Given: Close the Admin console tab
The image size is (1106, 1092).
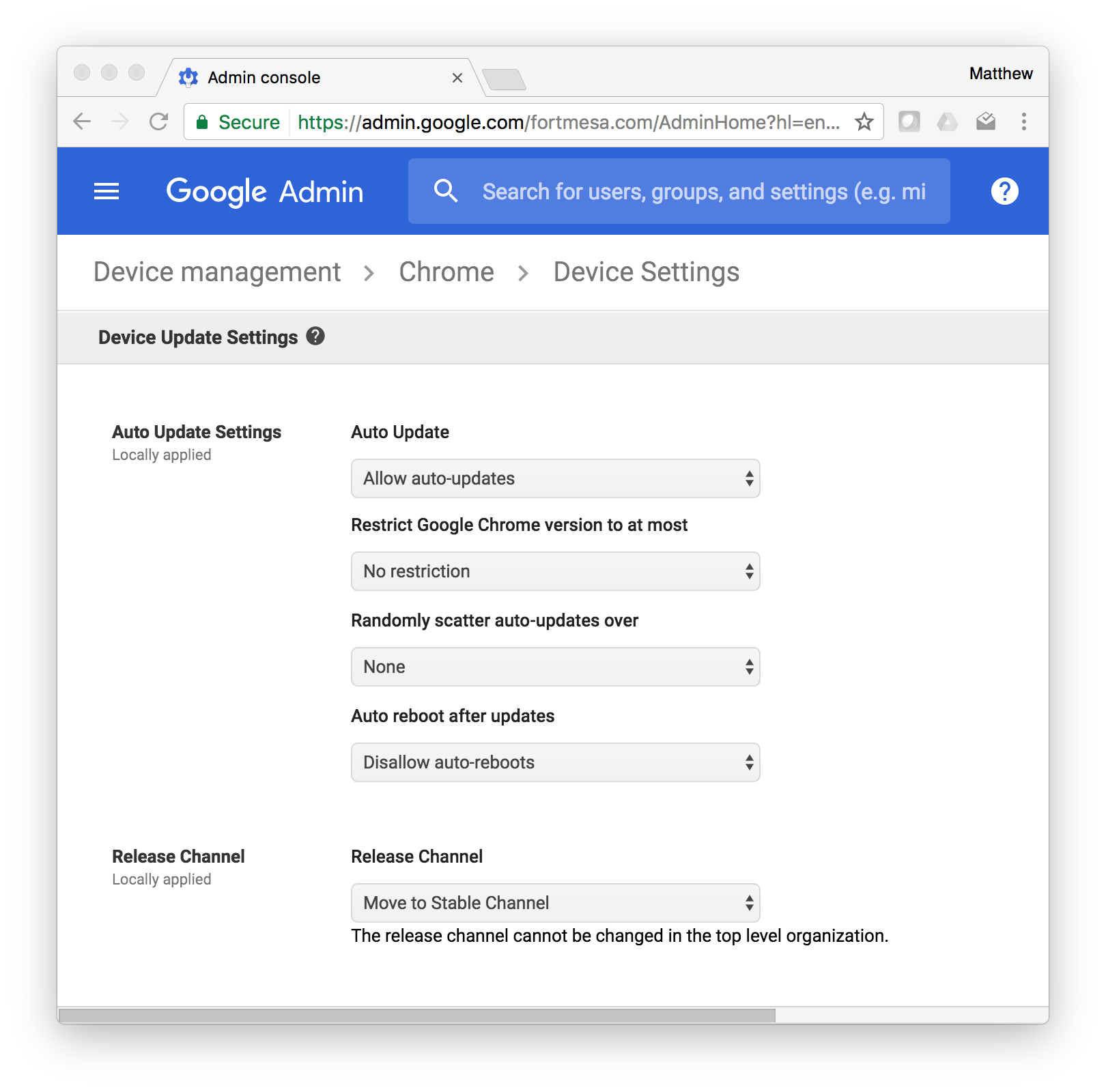Looking at the screenshot, I should 457,78.
